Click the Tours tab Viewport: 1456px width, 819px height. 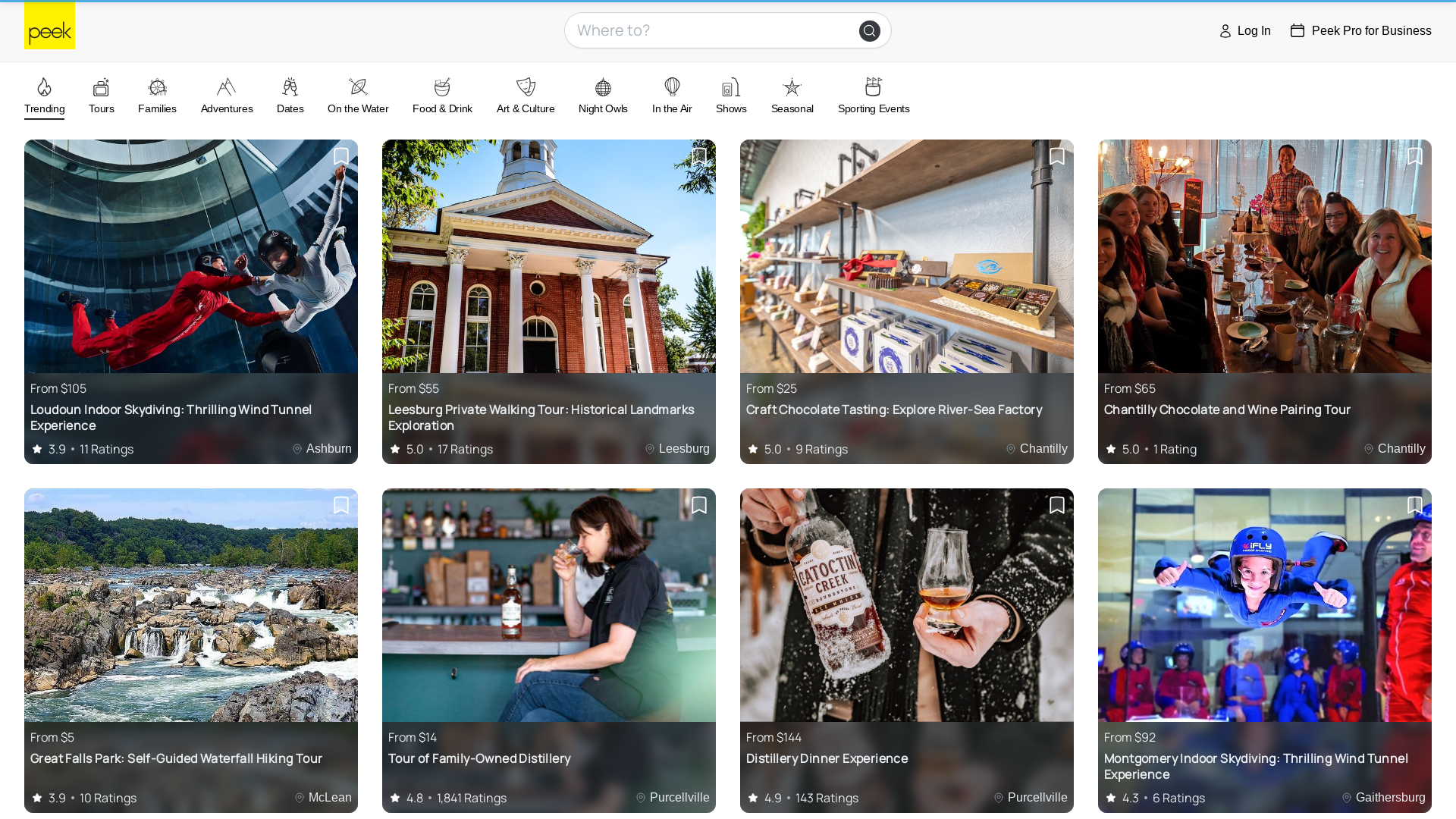(101, 95)
